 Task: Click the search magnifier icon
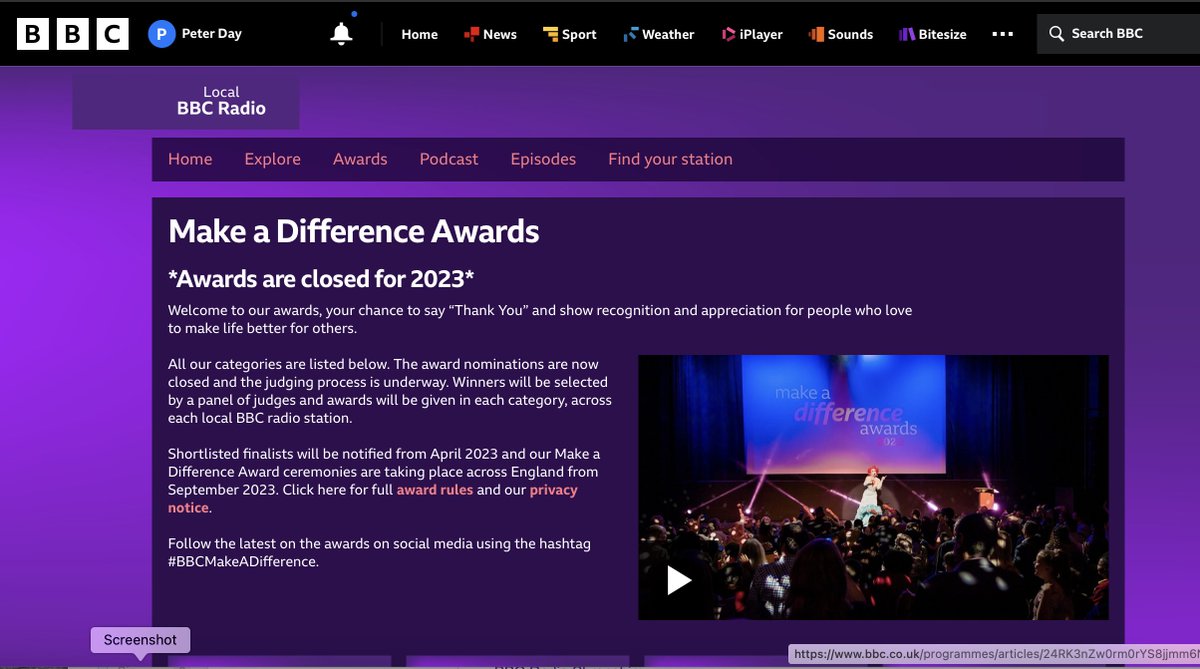[x=1056, y=34]
